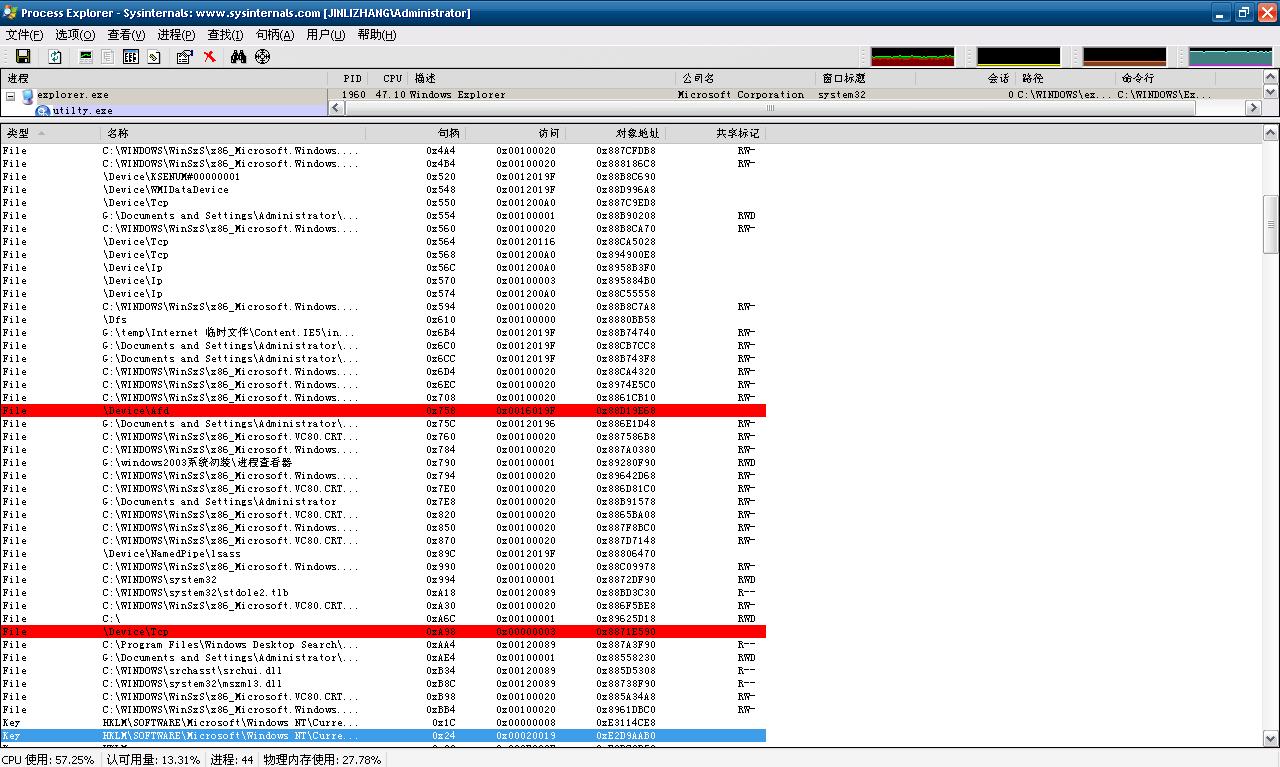Image resolution: width=1280 pixels, height=767 pixels.
Task: Collapse the explorer.exe process tree node
Action: click(10, 96)
